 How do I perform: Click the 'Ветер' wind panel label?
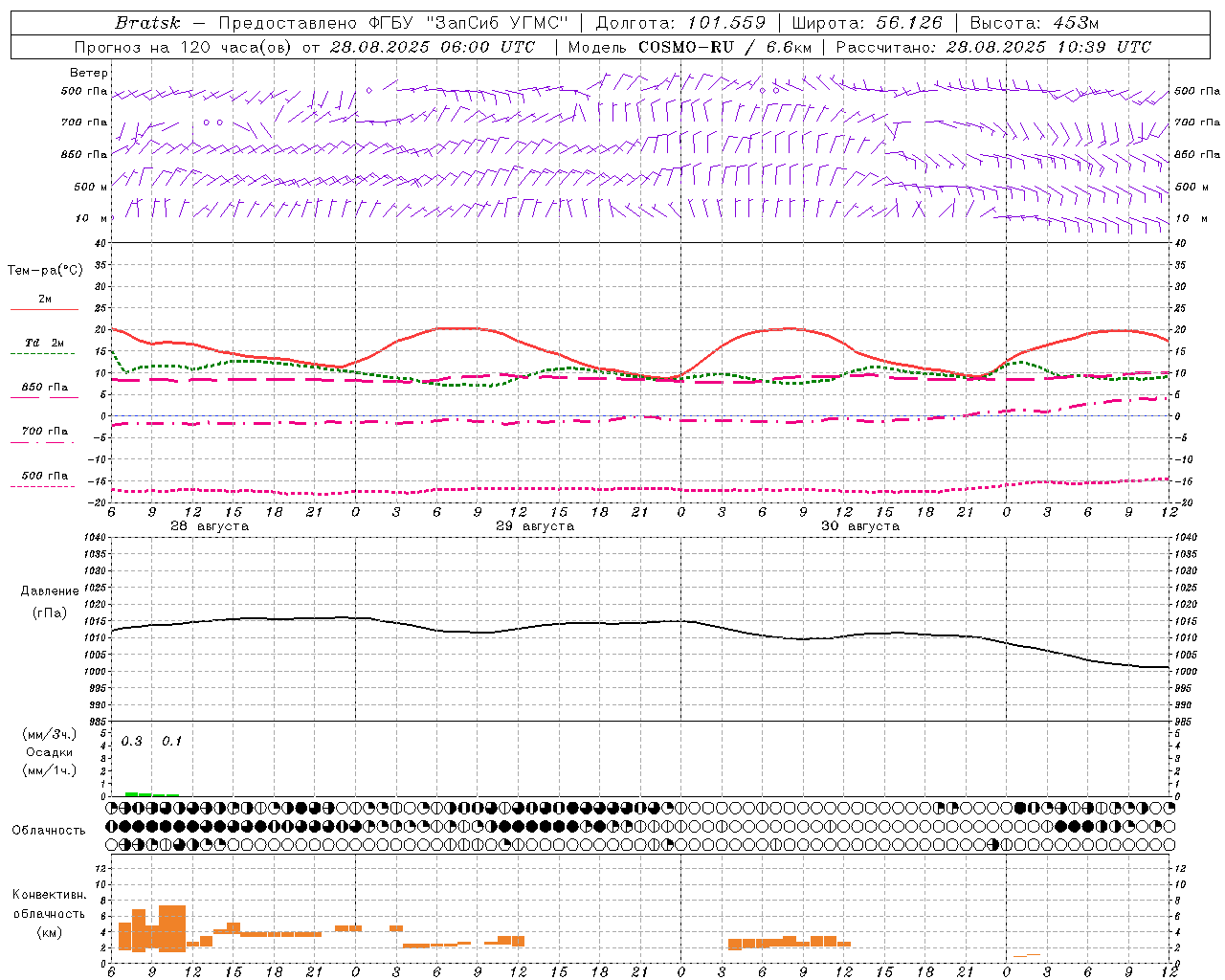[89, 73]
